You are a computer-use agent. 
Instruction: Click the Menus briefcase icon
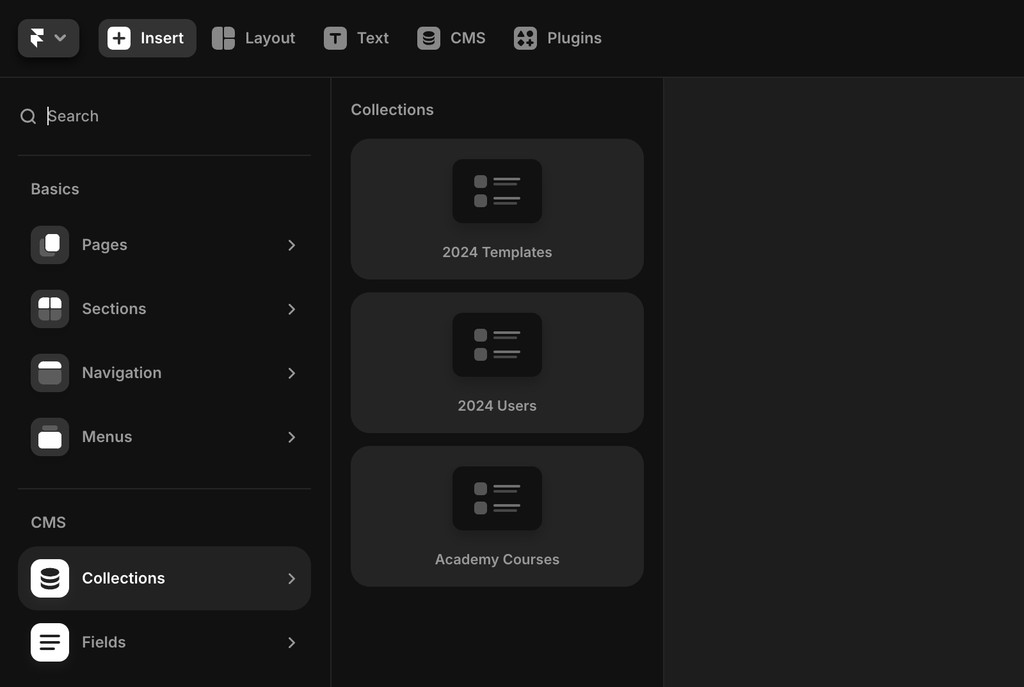click(x=49, y=437)
